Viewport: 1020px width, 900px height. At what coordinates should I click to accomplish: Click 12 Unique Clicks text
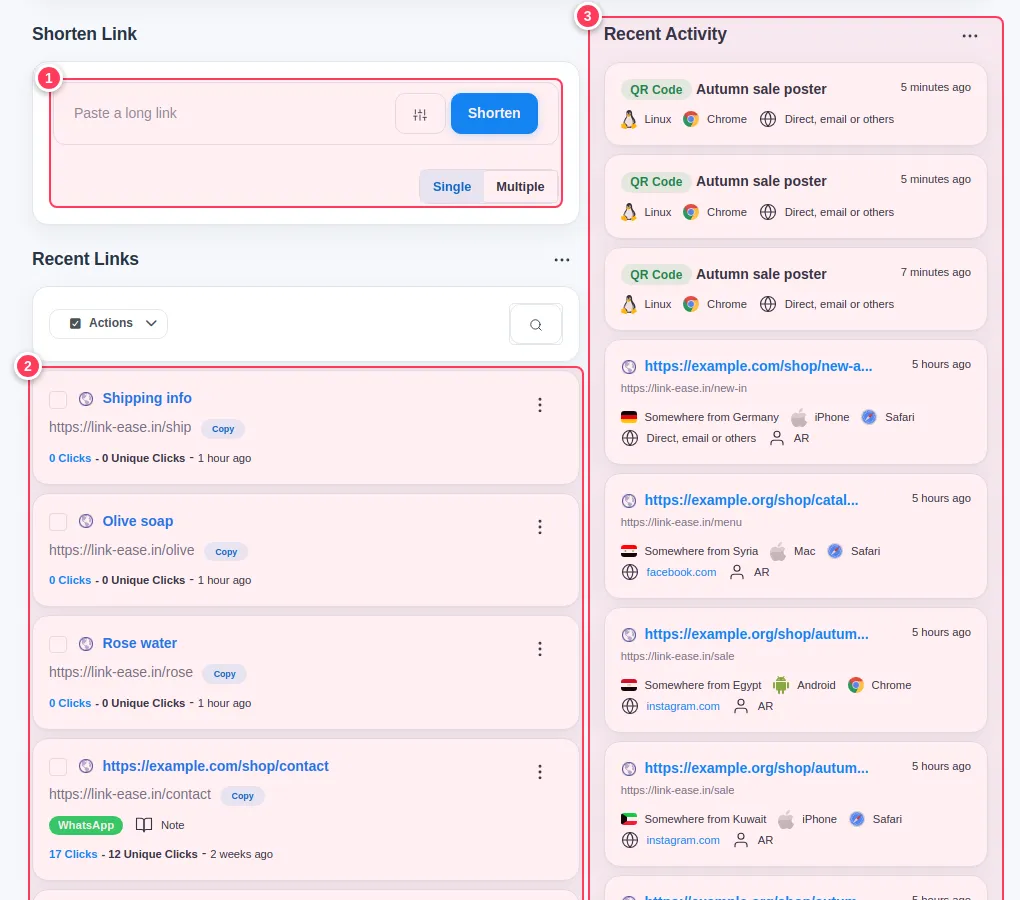(153, 854)
